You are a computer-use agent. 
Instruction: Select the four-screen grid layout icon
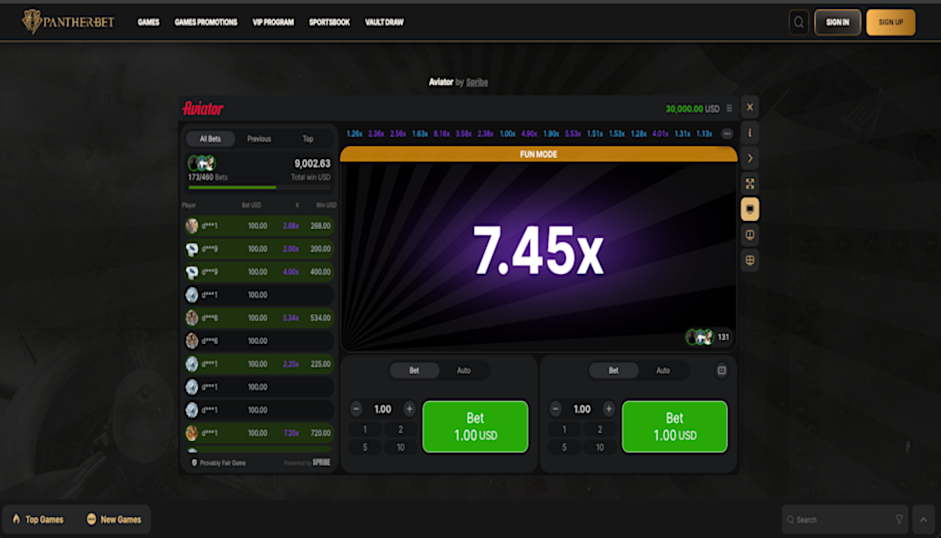click(x=750, y=261)
